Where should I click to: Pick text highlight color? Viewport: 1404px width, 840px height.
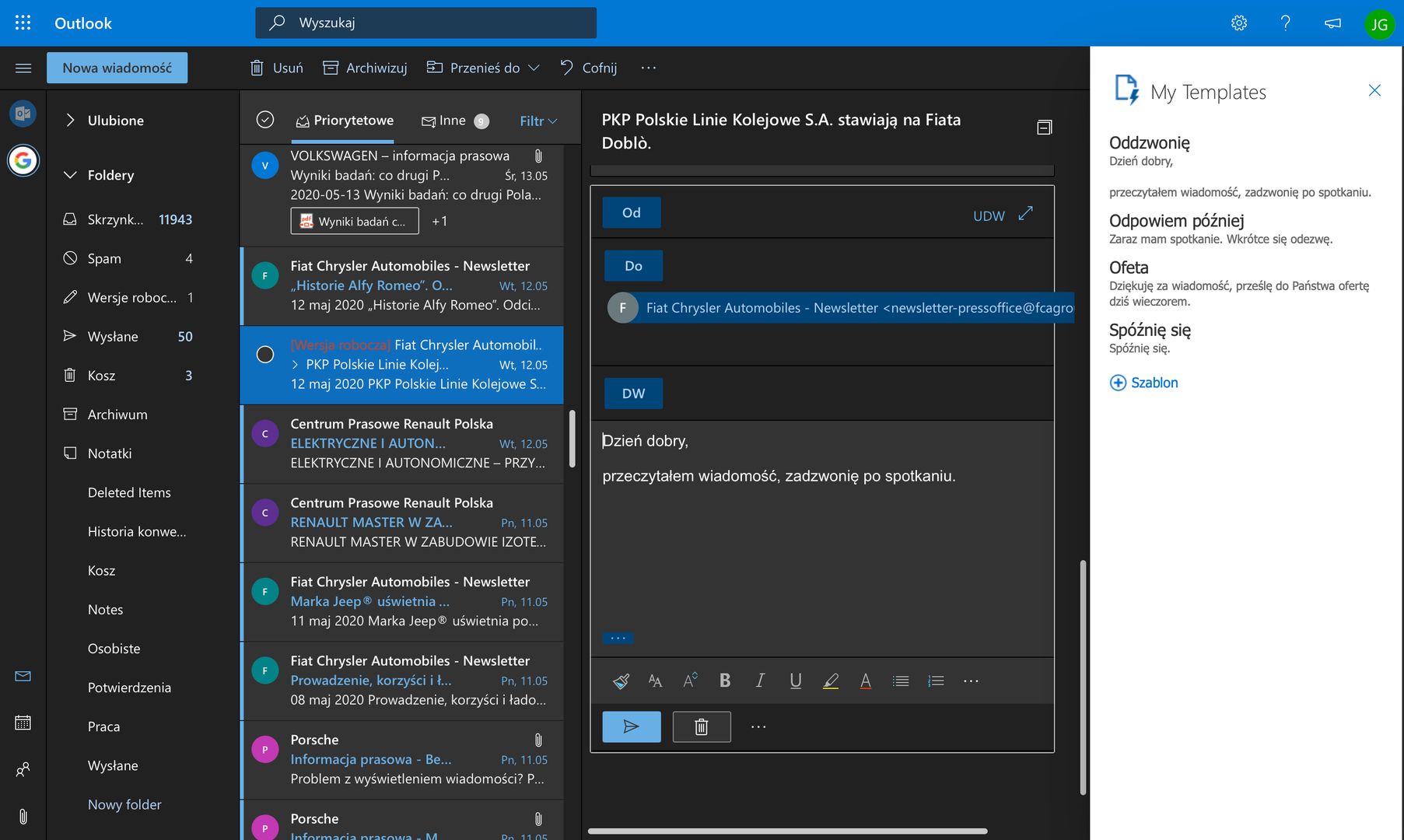[x=831, y=681]
